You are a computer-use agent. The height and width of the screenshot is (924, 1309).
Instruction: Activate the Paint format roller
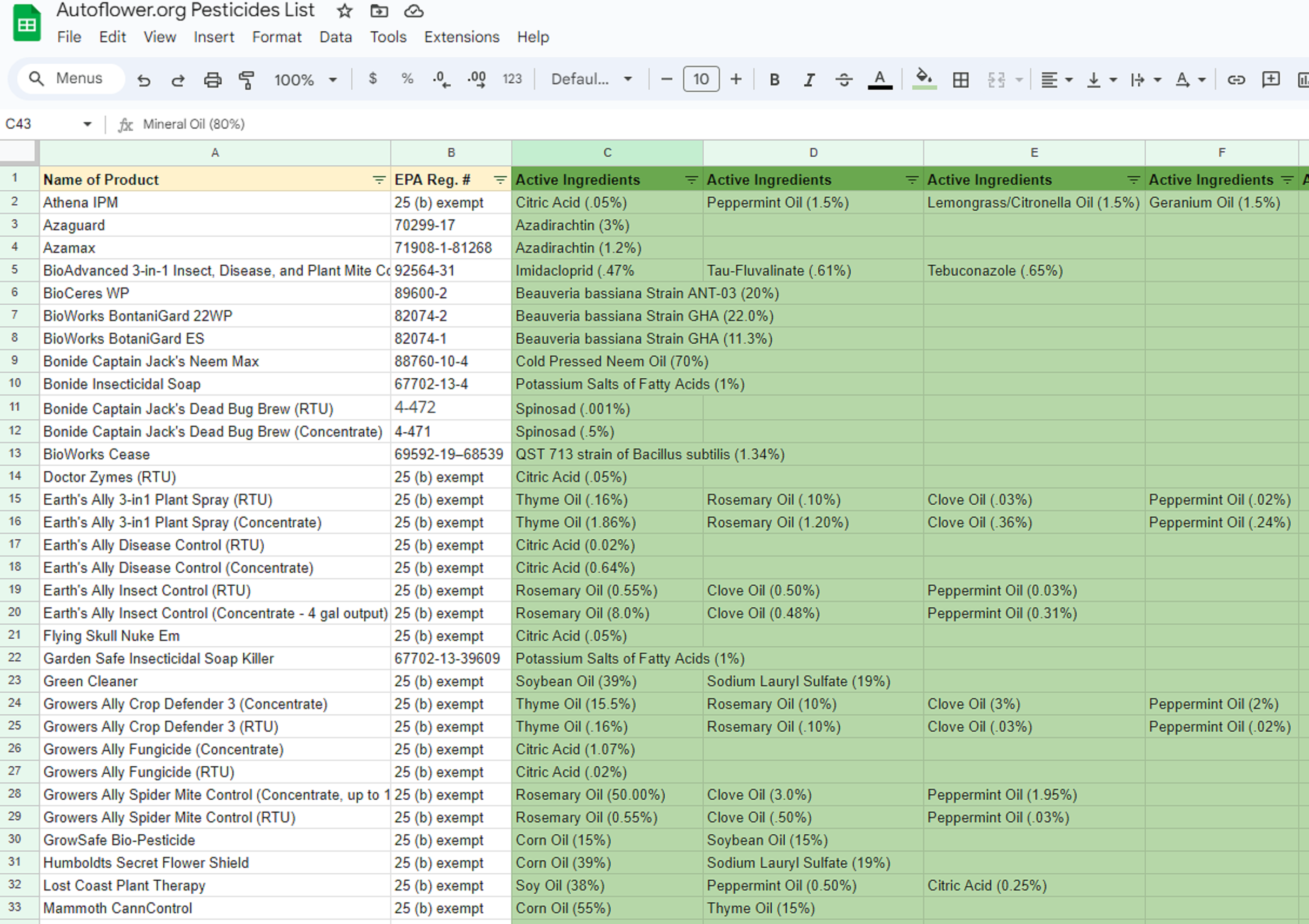coord(246,79)
